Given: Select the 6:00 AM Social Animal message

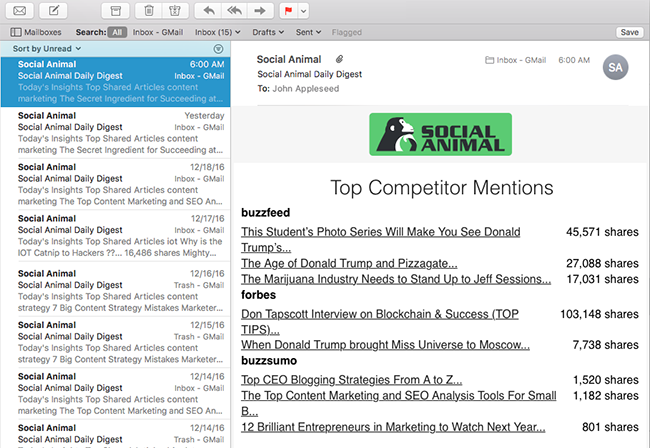Looking at the screenshot, I should 115,82.
